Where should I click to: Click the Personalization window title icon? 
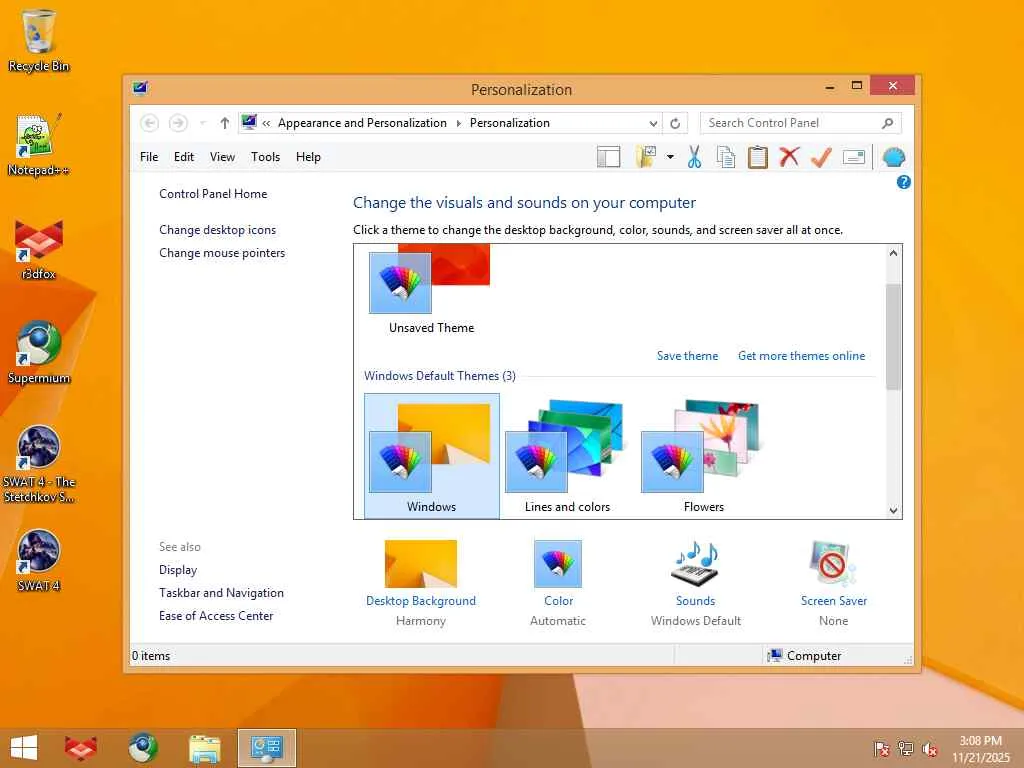[140, 89]
